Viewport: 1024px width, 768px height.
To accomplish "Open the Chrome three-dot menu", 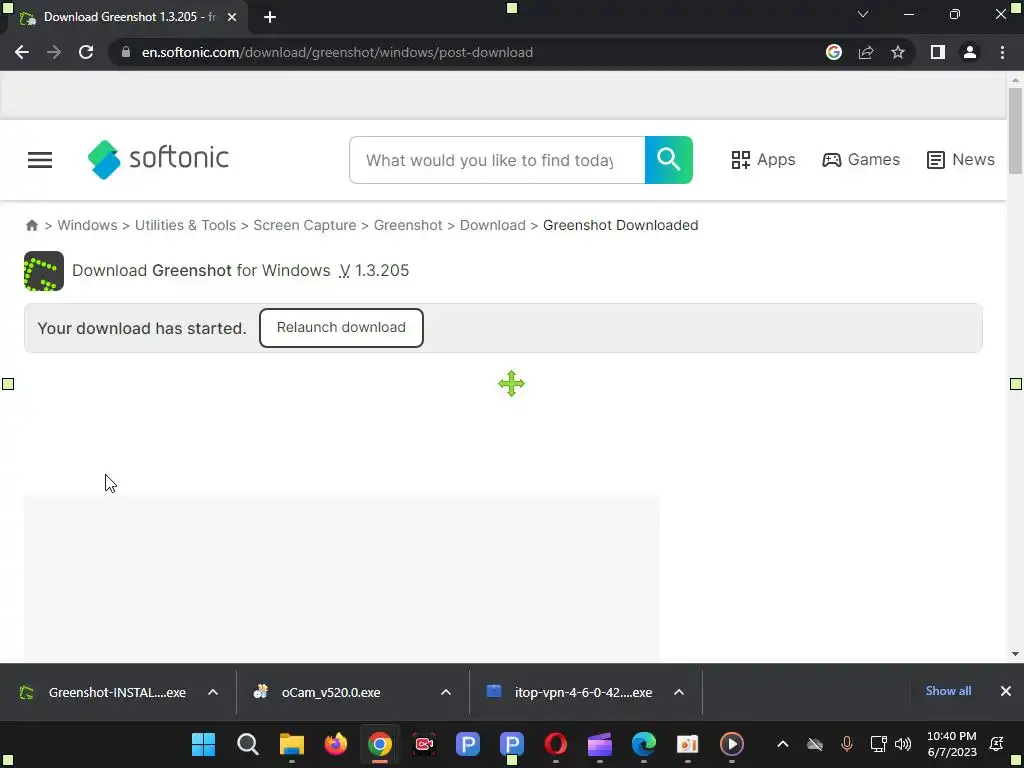I will [1002, 52].
